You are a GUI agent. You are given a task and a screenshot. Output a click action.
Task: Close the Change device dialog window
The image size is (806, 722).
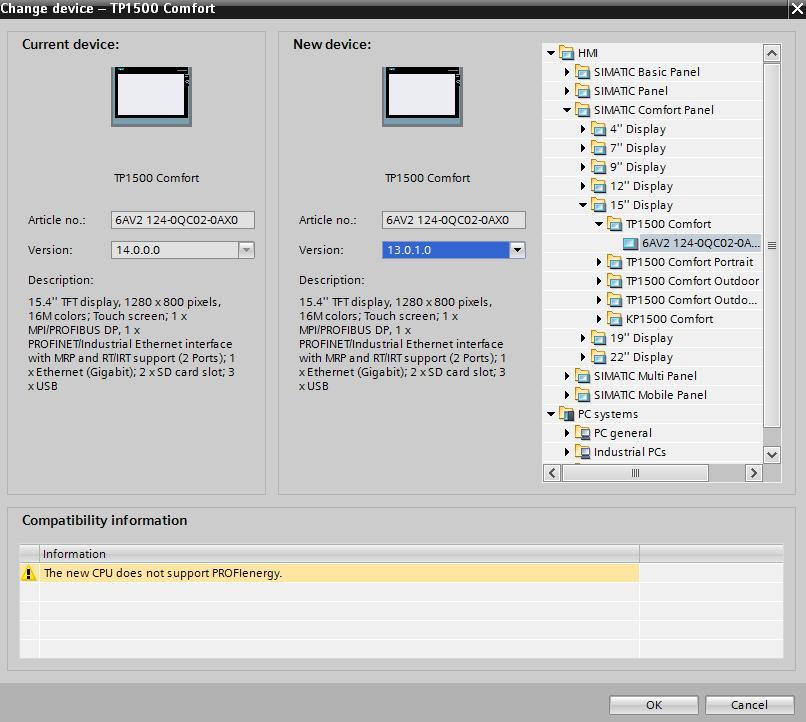[797, 9]
